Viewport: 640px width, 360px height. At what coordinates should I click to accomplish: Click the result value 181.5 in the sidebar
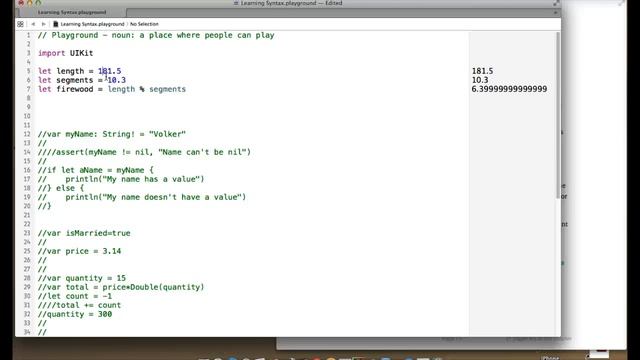tap(482, 71)
